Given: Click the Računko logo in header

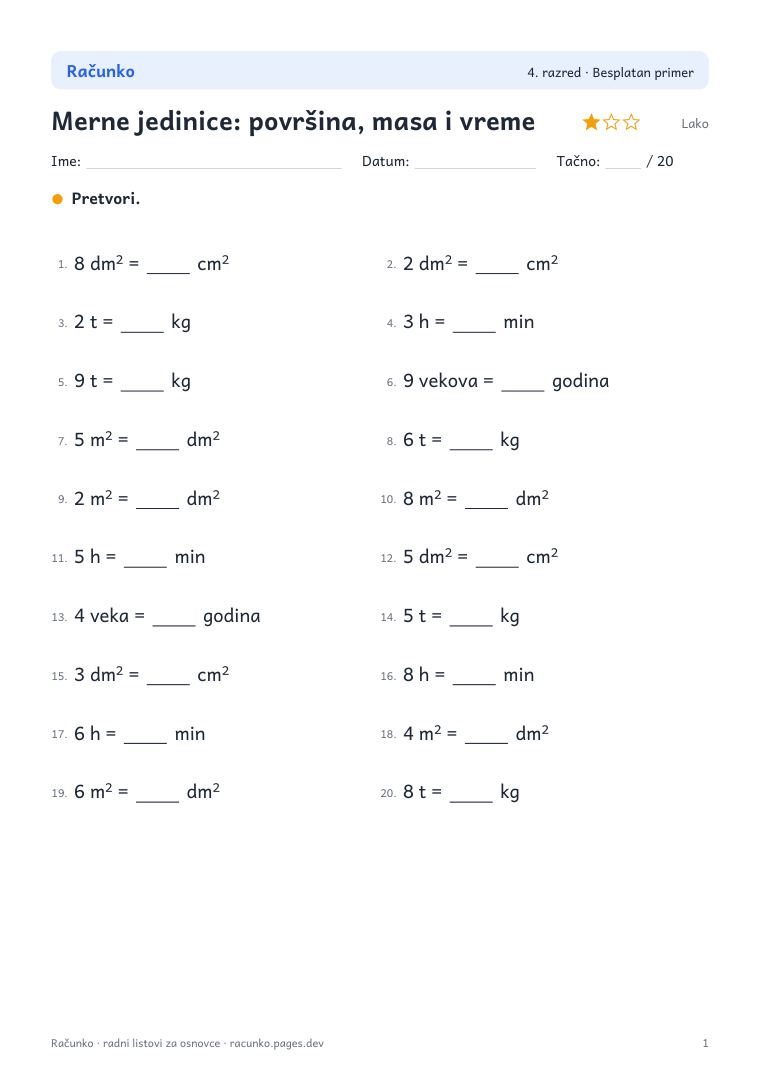Looking at the screenshot, I should click(101, 71).
